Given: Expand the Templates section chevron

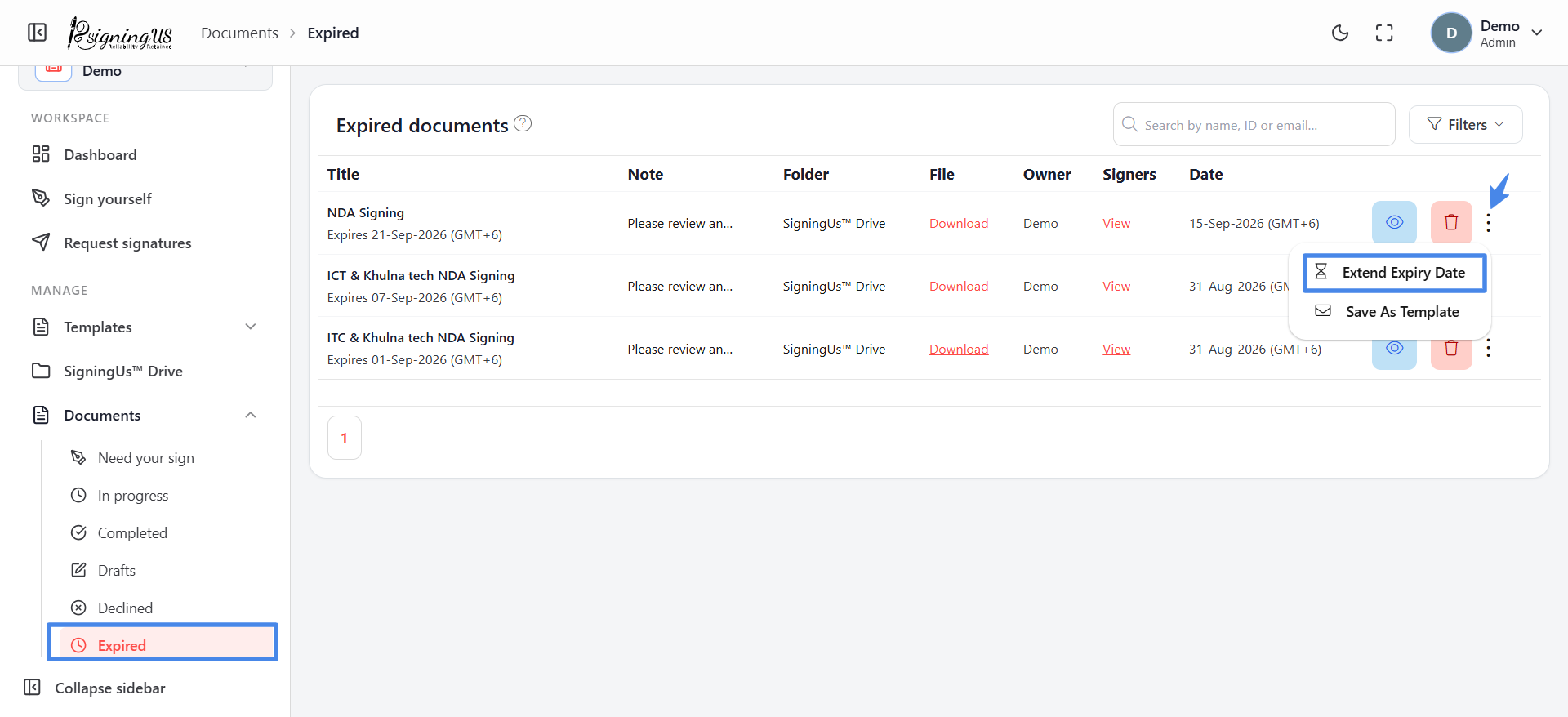Looking at the screenshot, I should (251, 327).
